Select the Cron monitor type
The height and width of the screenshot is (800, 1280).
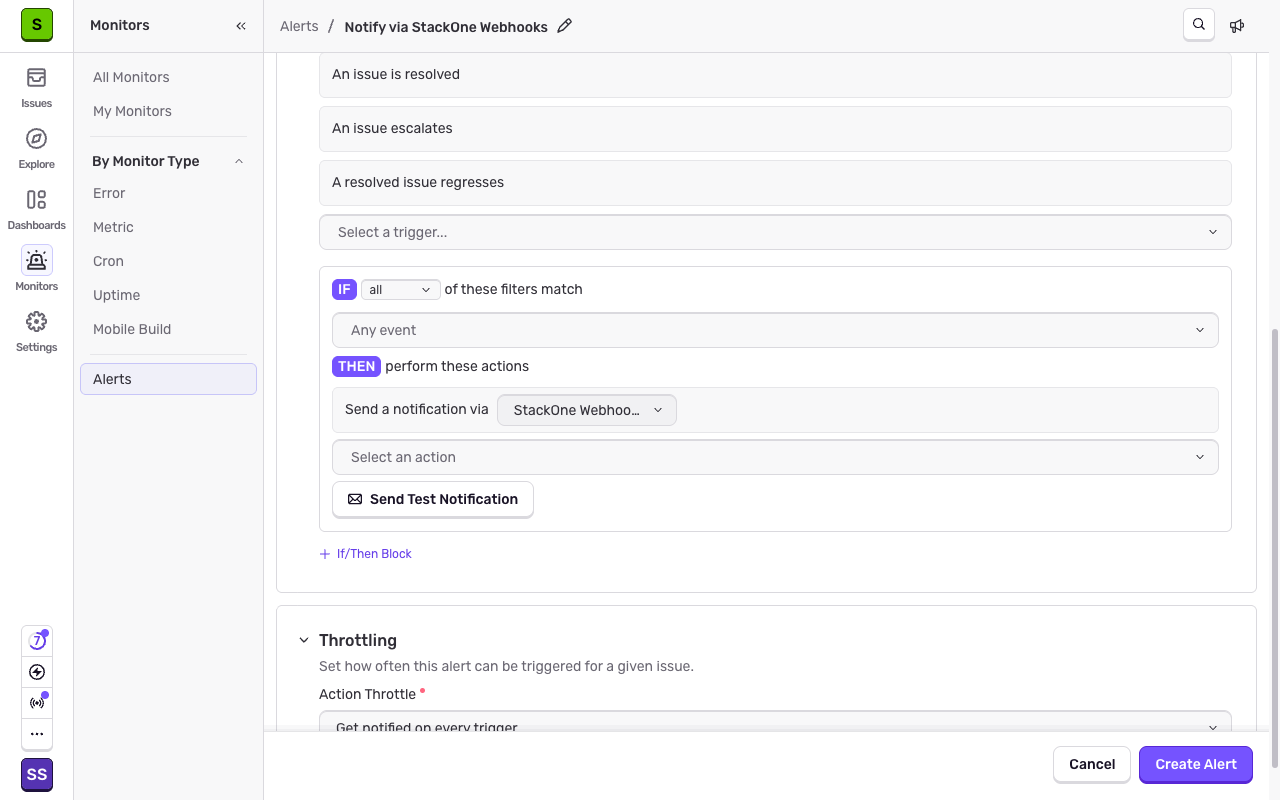point(108,261)
